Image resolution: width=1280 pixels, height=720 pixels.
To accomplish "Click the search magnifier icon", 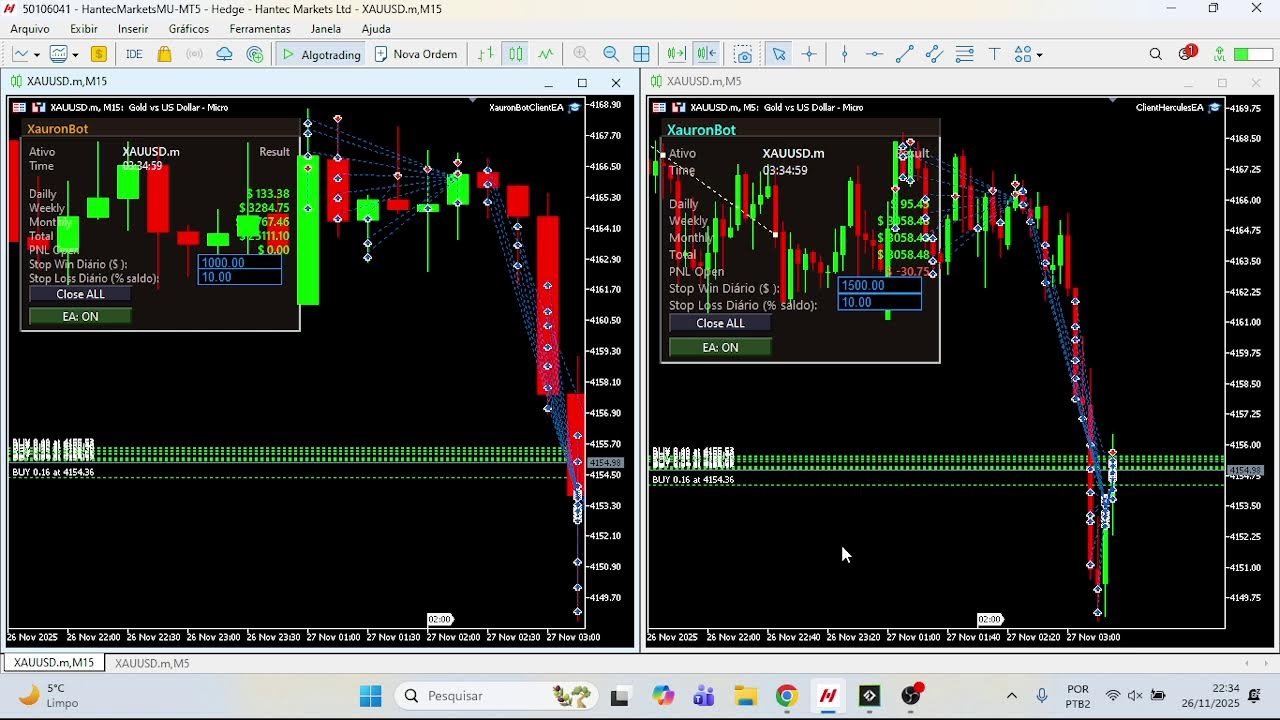I will pyautogui.click(x=1156, y=54).
